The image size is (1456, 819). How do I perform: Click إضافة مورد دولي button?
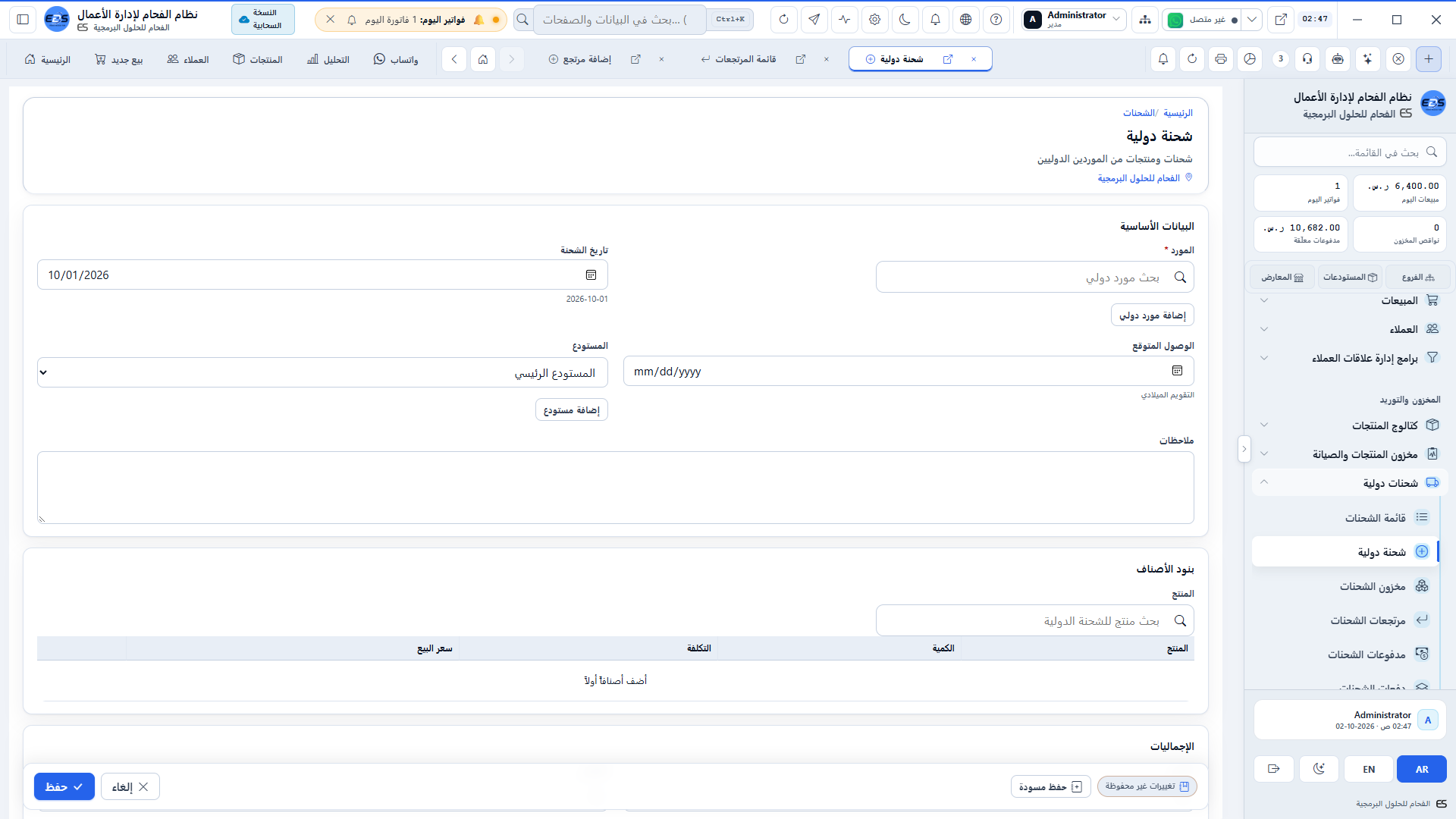1153,315
